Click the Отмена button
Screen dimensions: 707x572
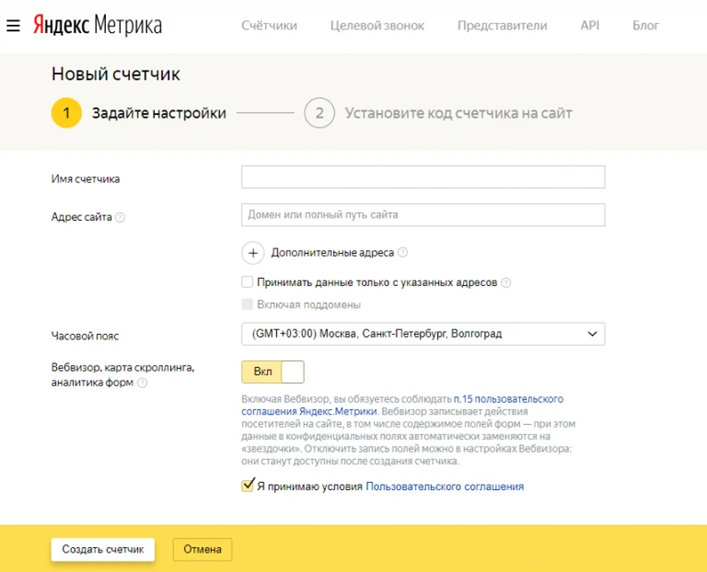pyautogui.click(x=203, y=549)
